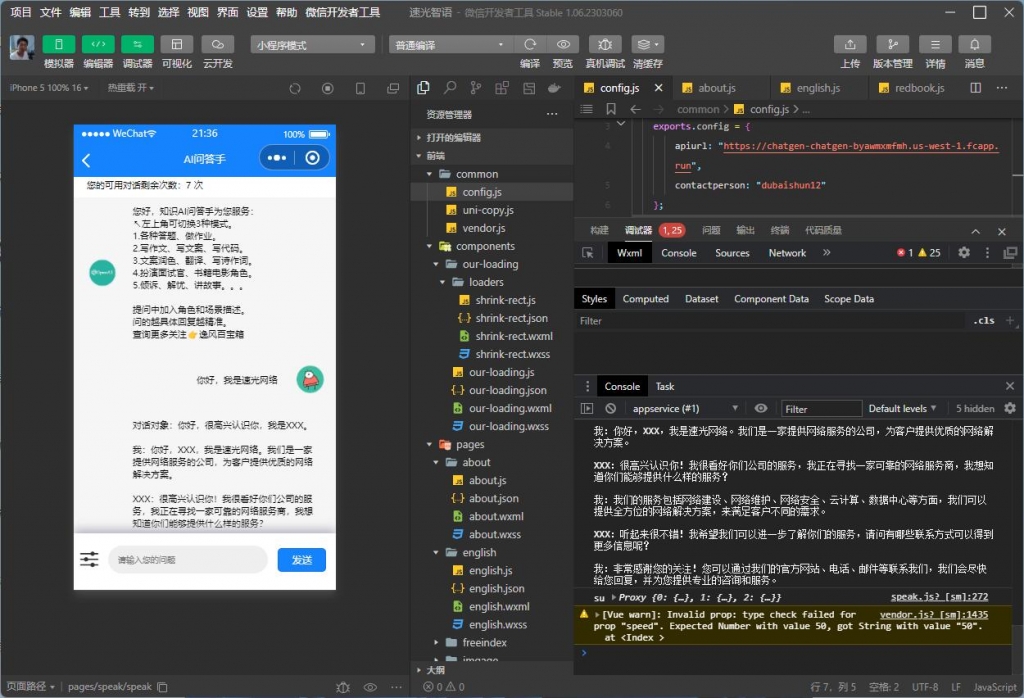Switch to the Console devtools tab
The height and width of the screenshot is (698, 1024).
679,253
